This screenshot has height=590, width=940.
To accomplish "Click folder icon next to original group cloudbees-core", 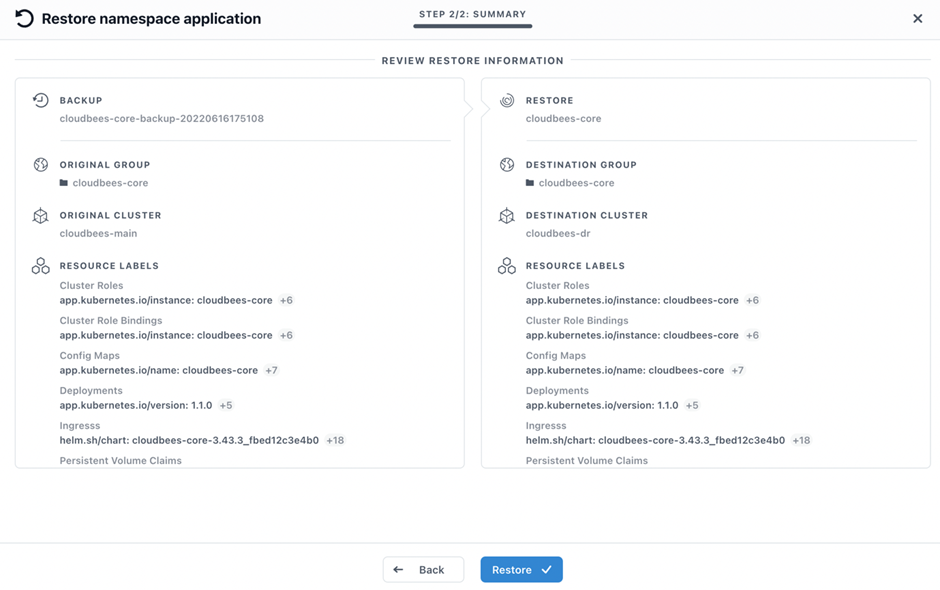I will click(64, 183).
